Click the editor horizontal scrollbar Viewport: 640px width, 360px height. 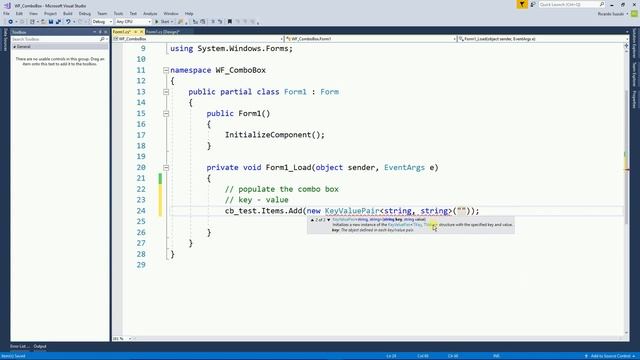(380, 338)
